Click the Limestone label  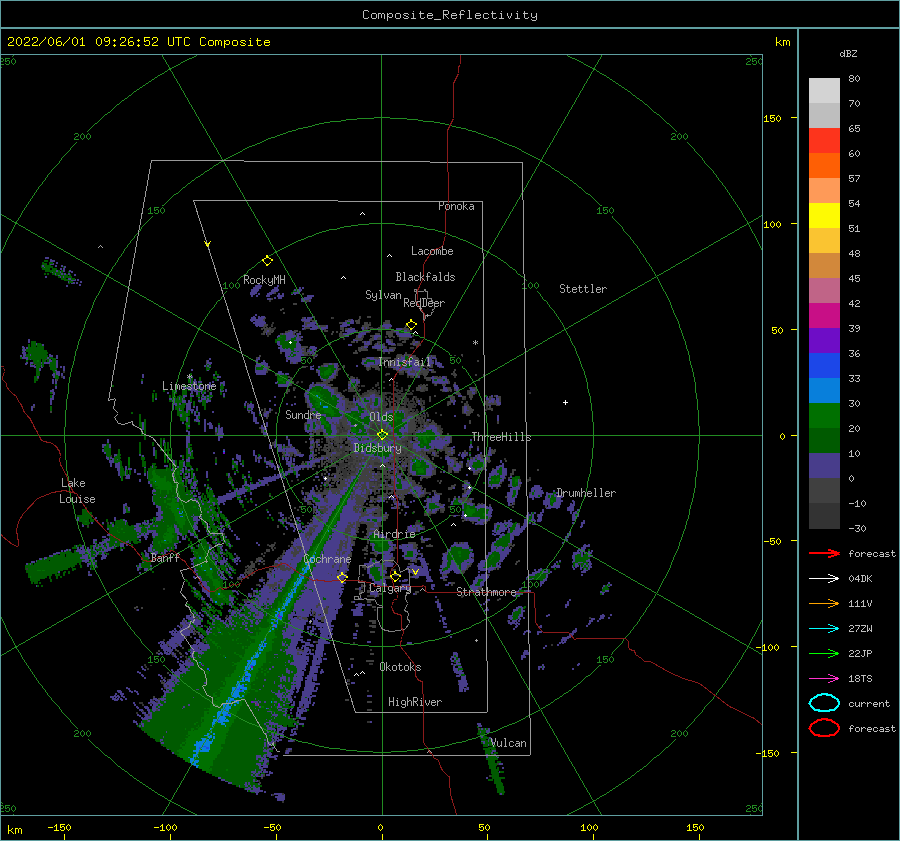pyautogui.click(x=189, y=386)
